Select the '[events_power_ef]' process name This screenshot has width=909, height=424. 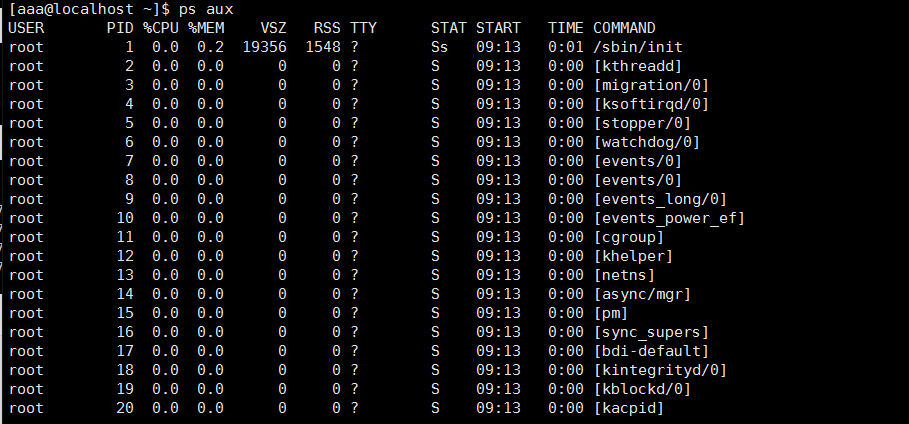(669, 219)
